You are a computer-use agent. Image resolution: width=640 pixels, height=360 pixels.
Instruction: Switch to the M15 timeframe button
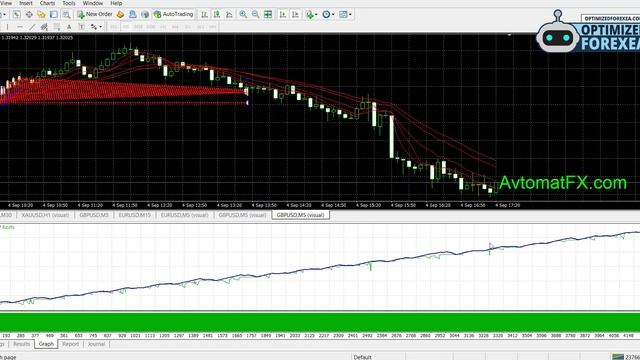point(138,27)
